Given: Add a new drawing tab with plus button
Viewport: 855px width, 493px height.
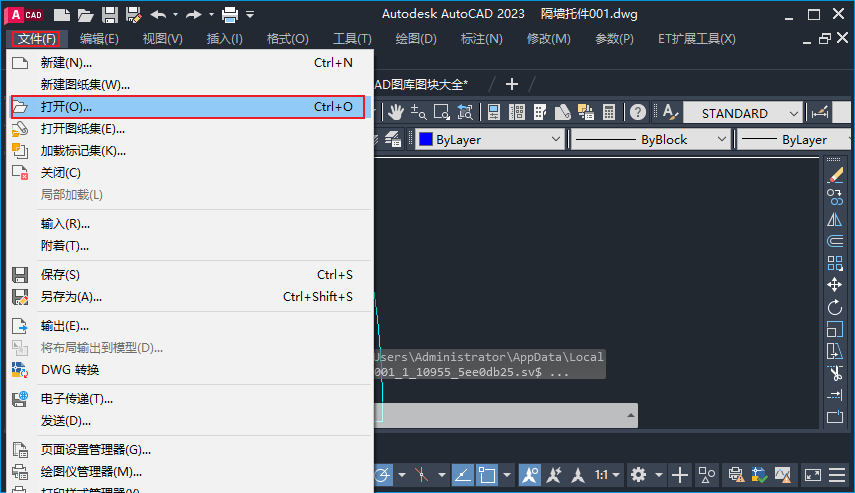Looking at the screenshot, I should [x=511, y=84].
